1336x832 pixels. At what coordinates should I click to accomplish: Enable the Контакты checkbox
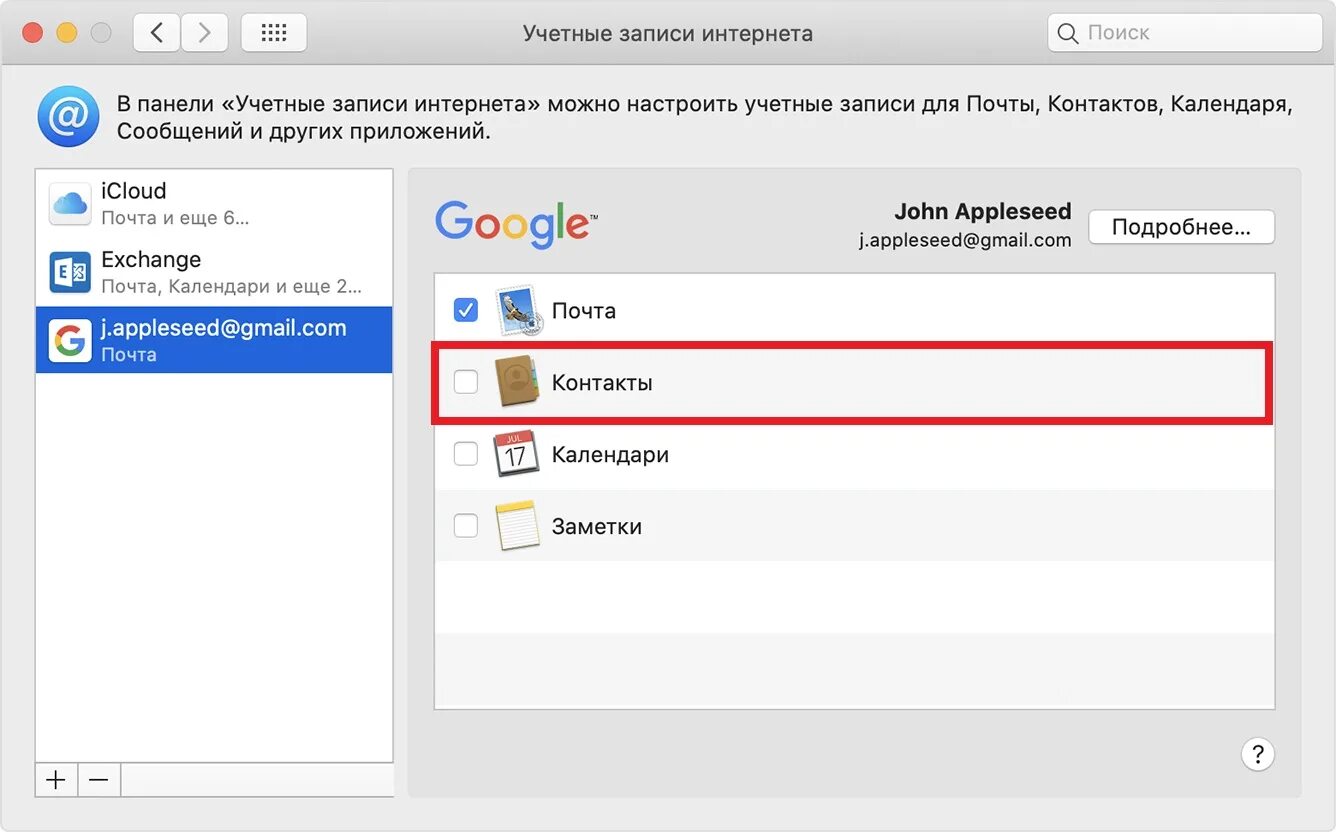click(466, 382)
